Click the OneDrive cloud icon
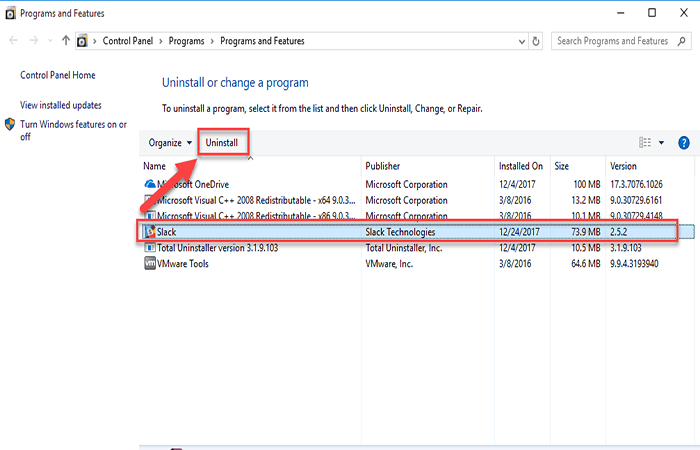 [x=150, y=183]
